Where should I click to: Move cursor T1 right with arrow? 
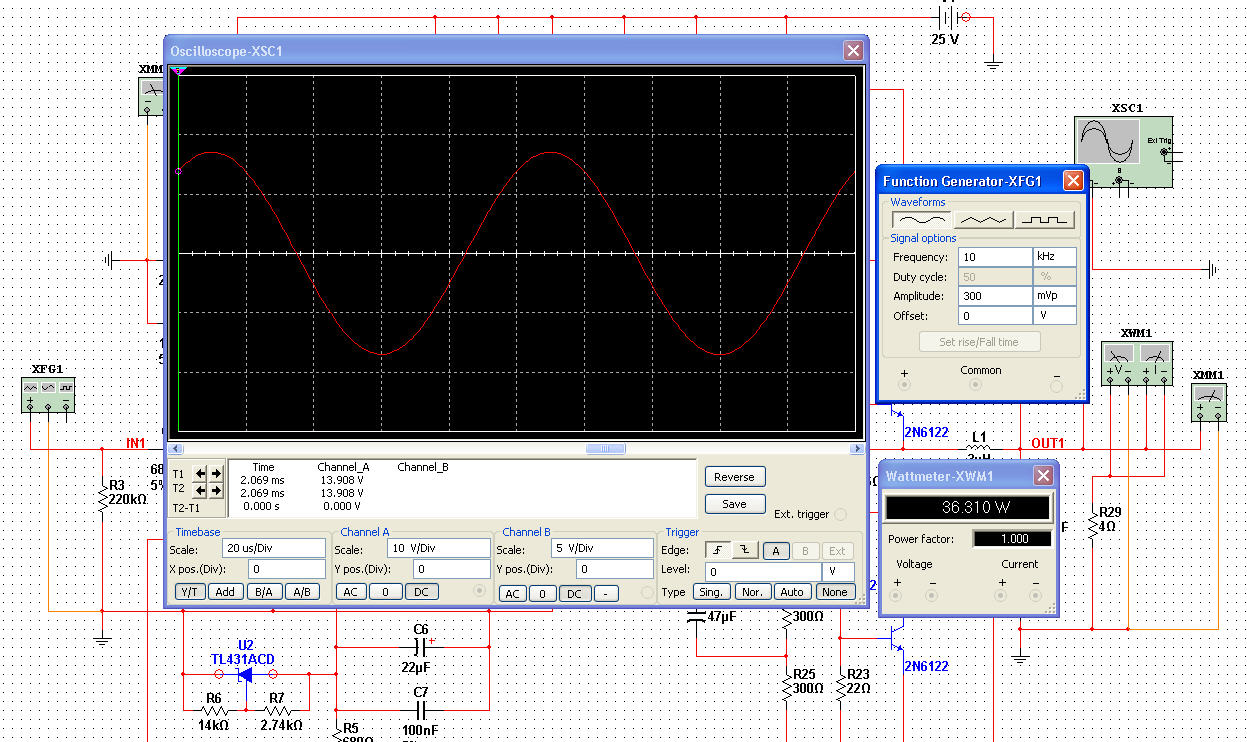click(x=216, y=473)
